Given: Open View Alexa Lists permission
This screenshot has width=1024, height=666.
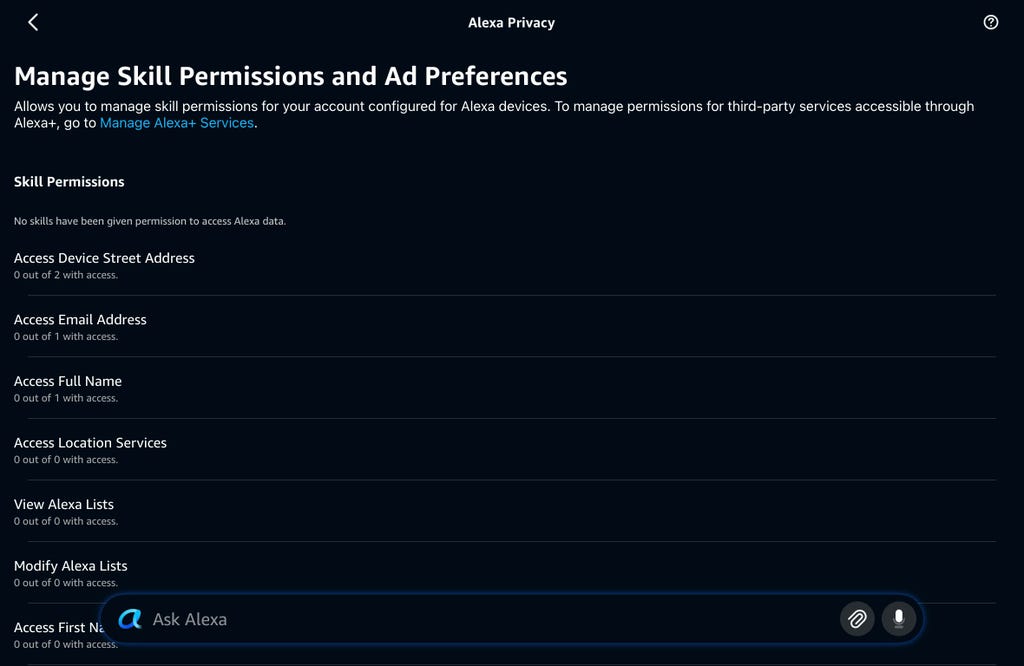Looking at the screenshot, I should 64,505.
